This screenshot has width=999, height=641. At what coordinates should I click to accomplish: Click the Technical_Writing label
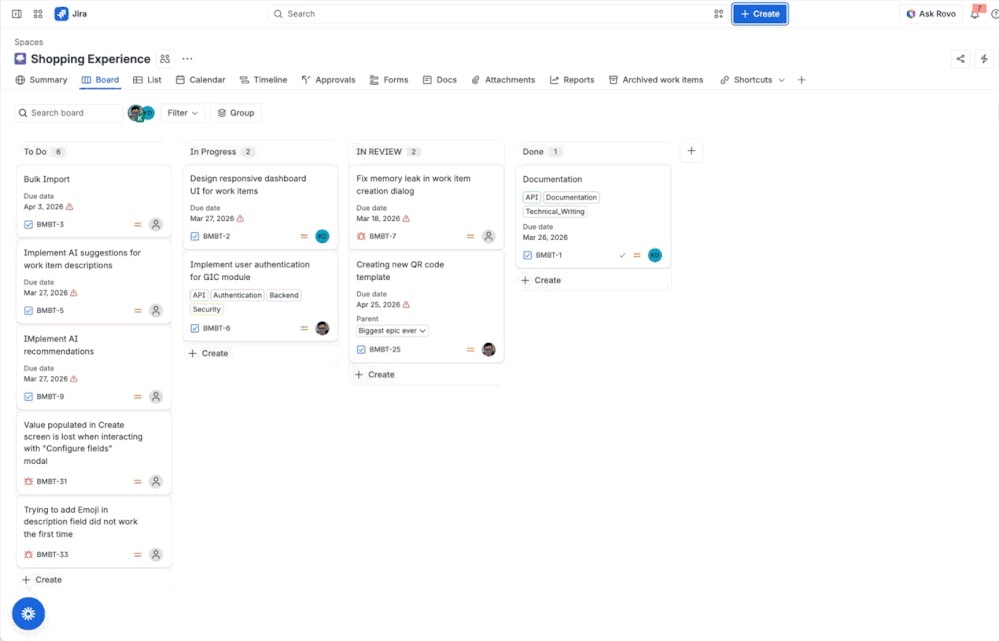click(x=555, y=212)
